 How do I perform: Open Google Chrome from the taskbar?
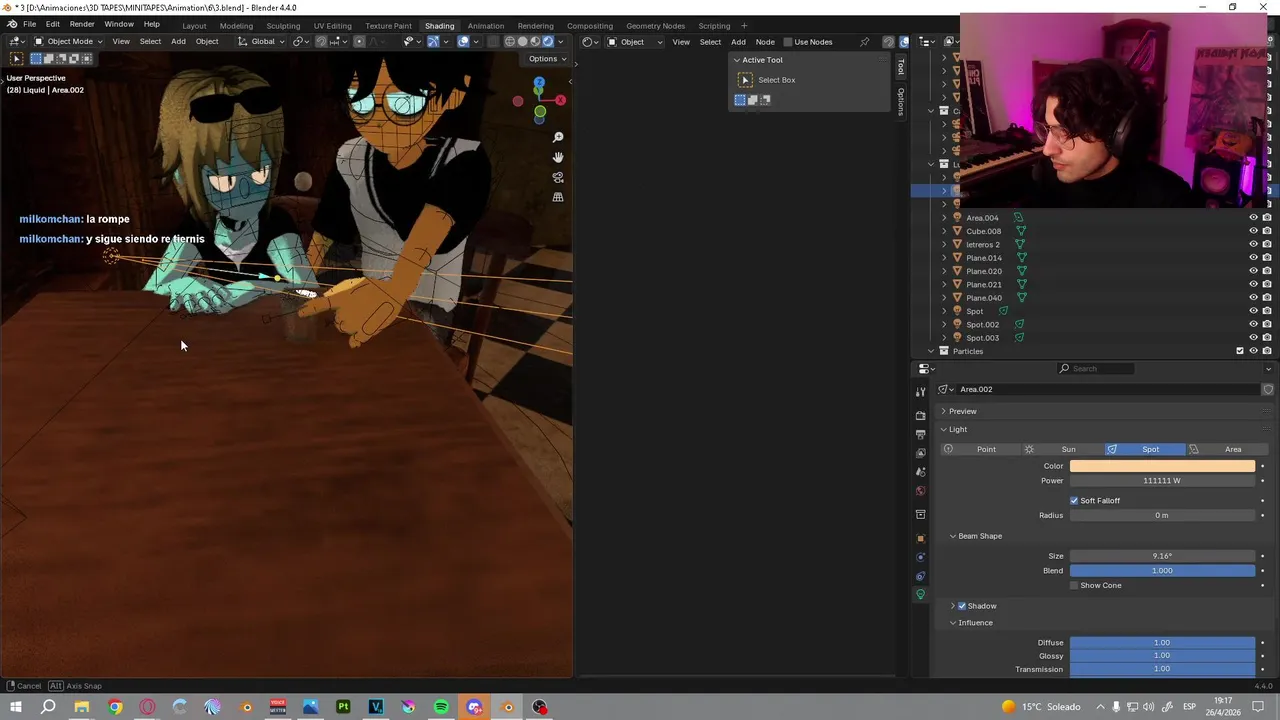(x=115, y=707)
